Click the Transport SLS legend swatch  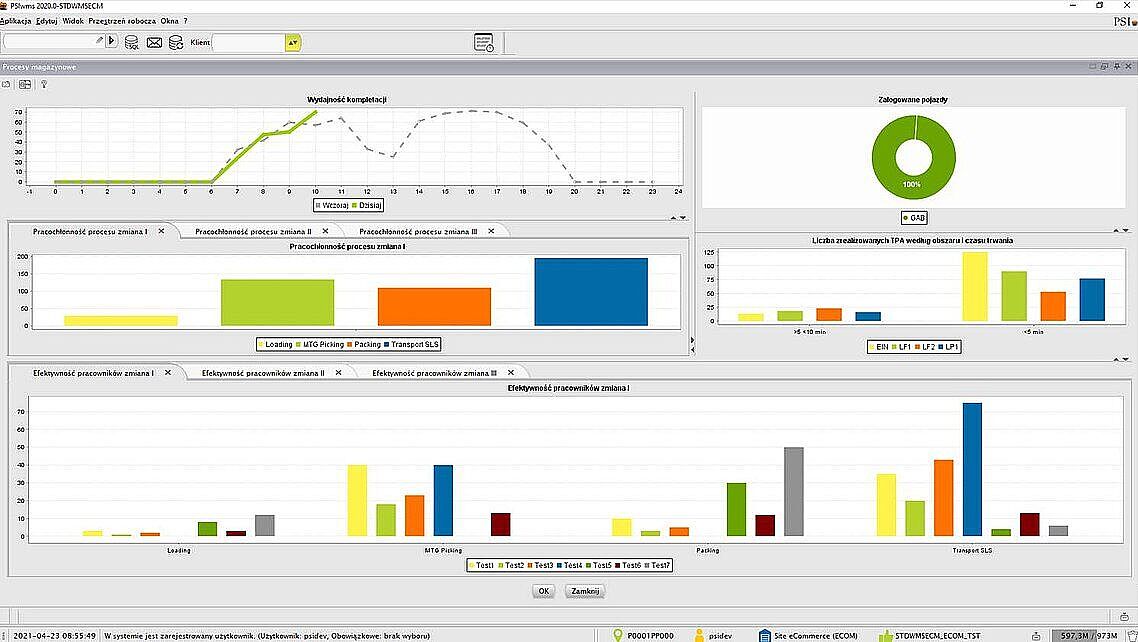[387, 345]
